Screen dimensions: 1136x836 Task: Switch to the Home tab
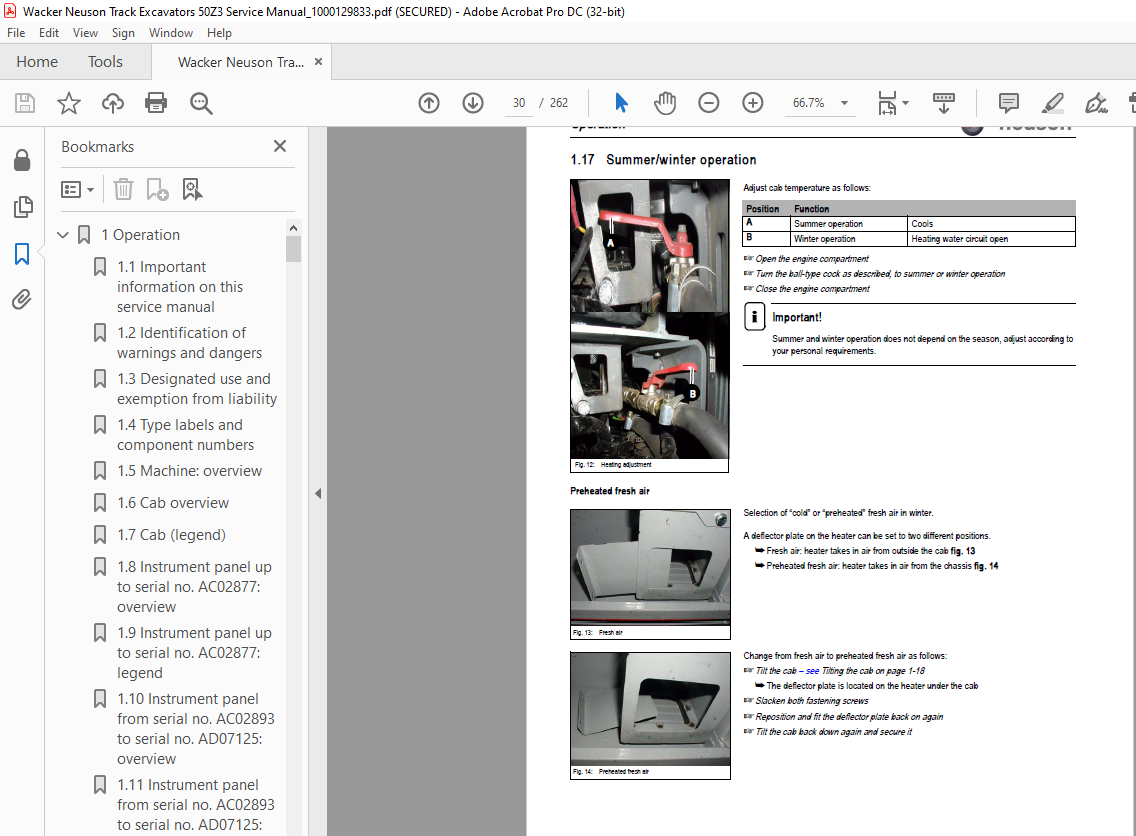pos(37,62)
